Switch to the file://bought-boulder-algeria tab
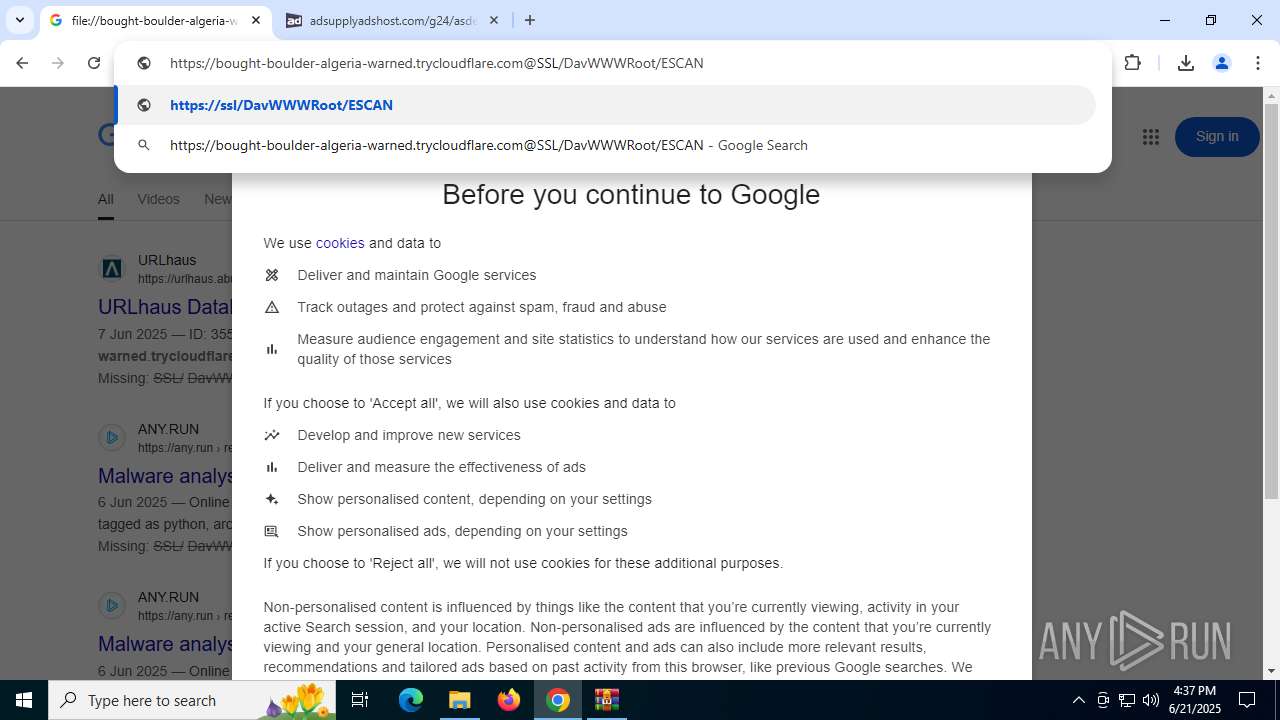The width and height of the screenshot is (1280, 720). (155, 20)
